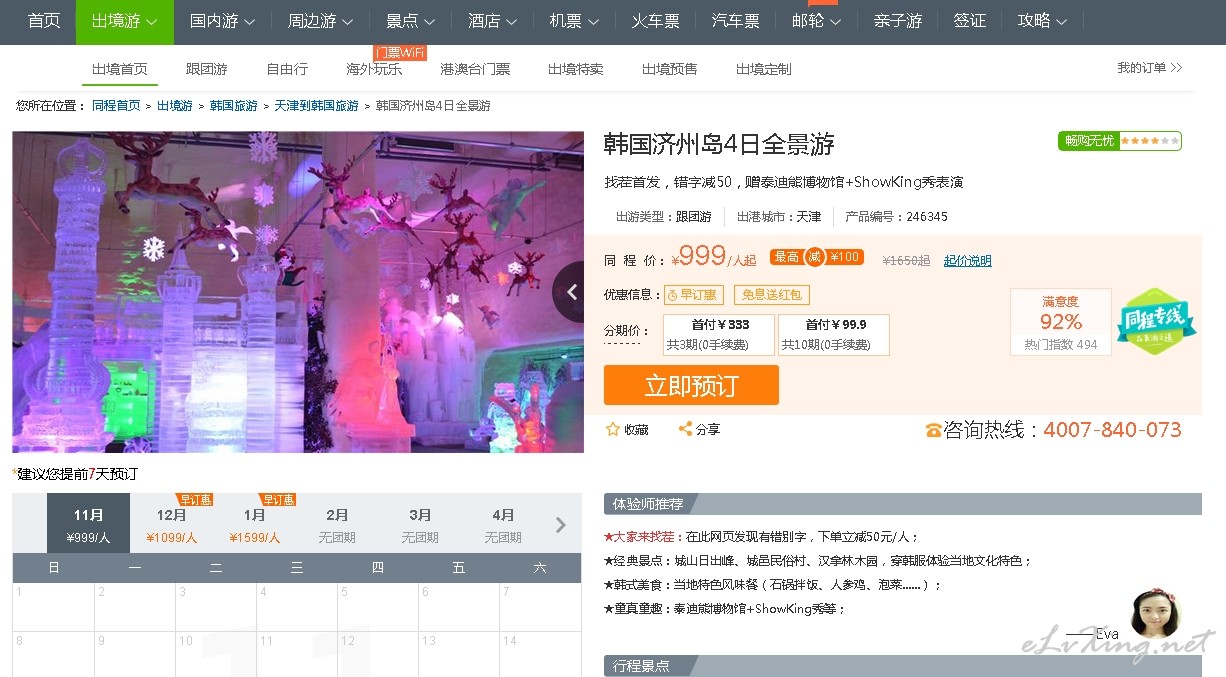This screenshot has width=1226, height=677.
Task: Click the 体验师推荐 section header
Action: tap(903, 504)
